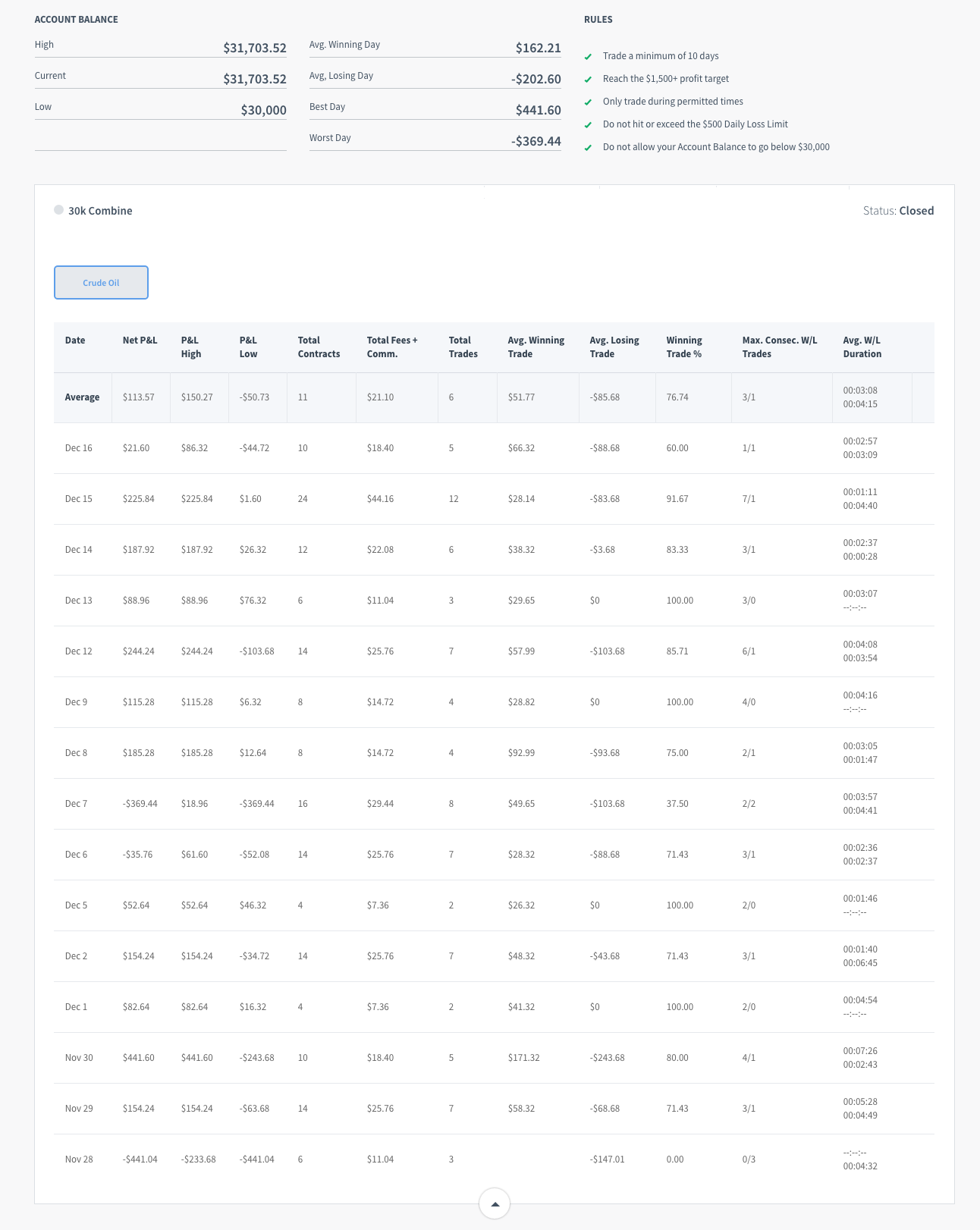980x1230 pixels.
Task: Click the Max. Consec. W/L Trades header
Action: [780, 347]
